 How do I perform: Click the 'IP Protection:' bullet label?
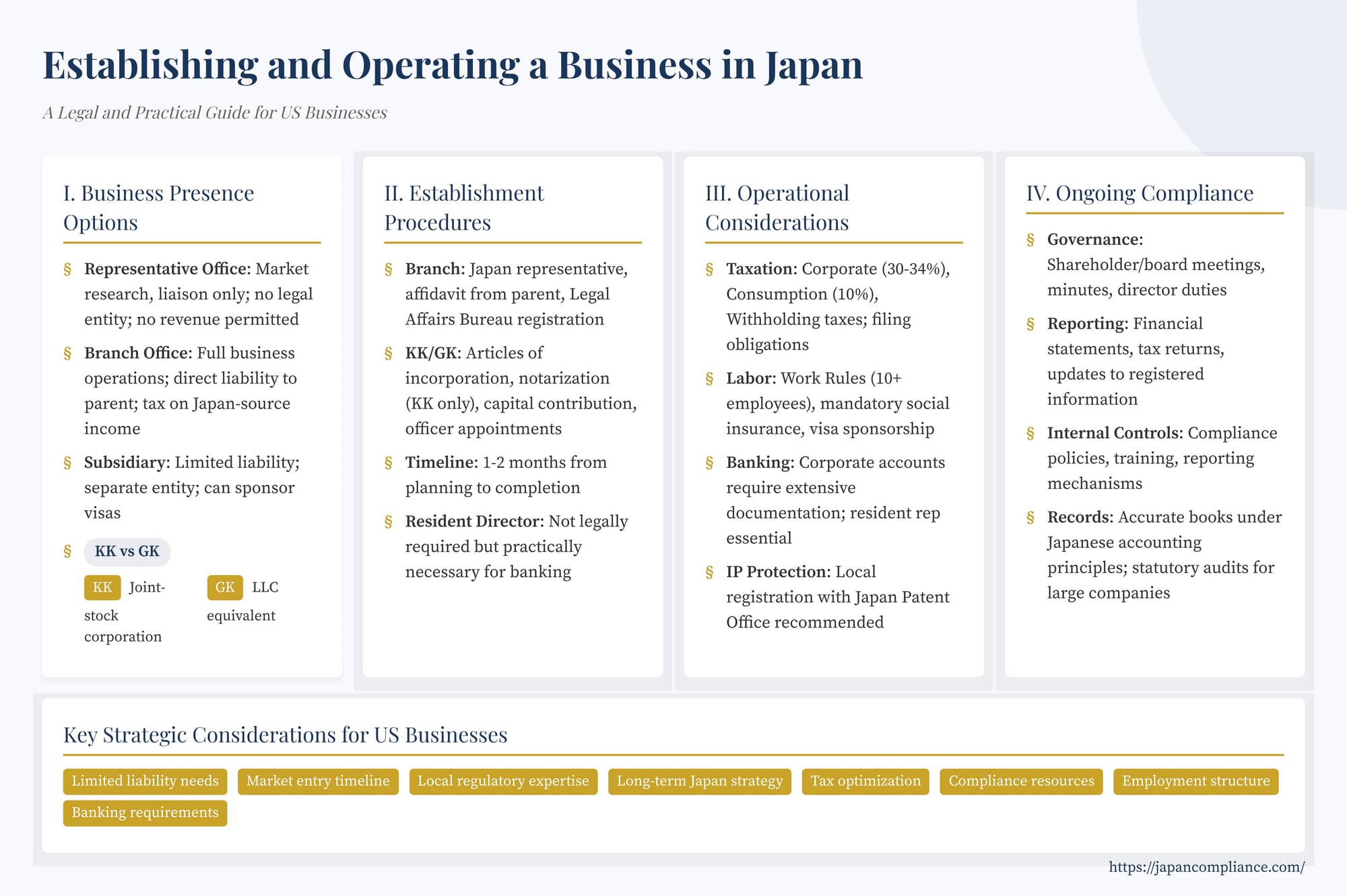779,572
